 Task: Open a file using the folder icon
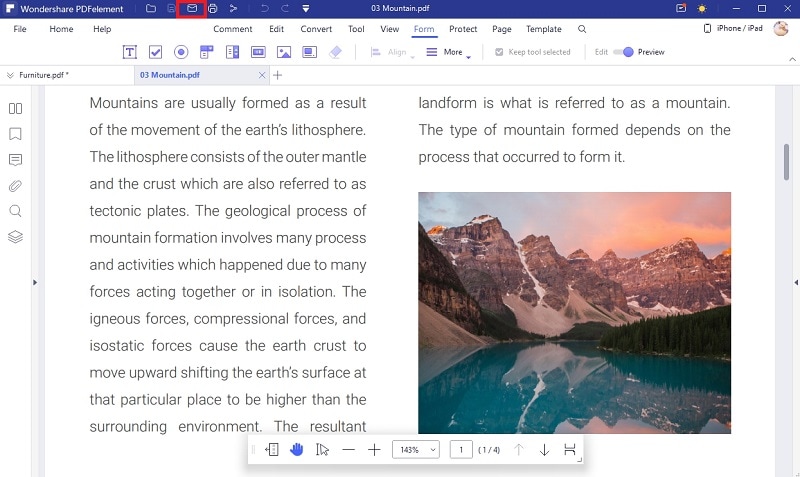[x=151, y=8]
